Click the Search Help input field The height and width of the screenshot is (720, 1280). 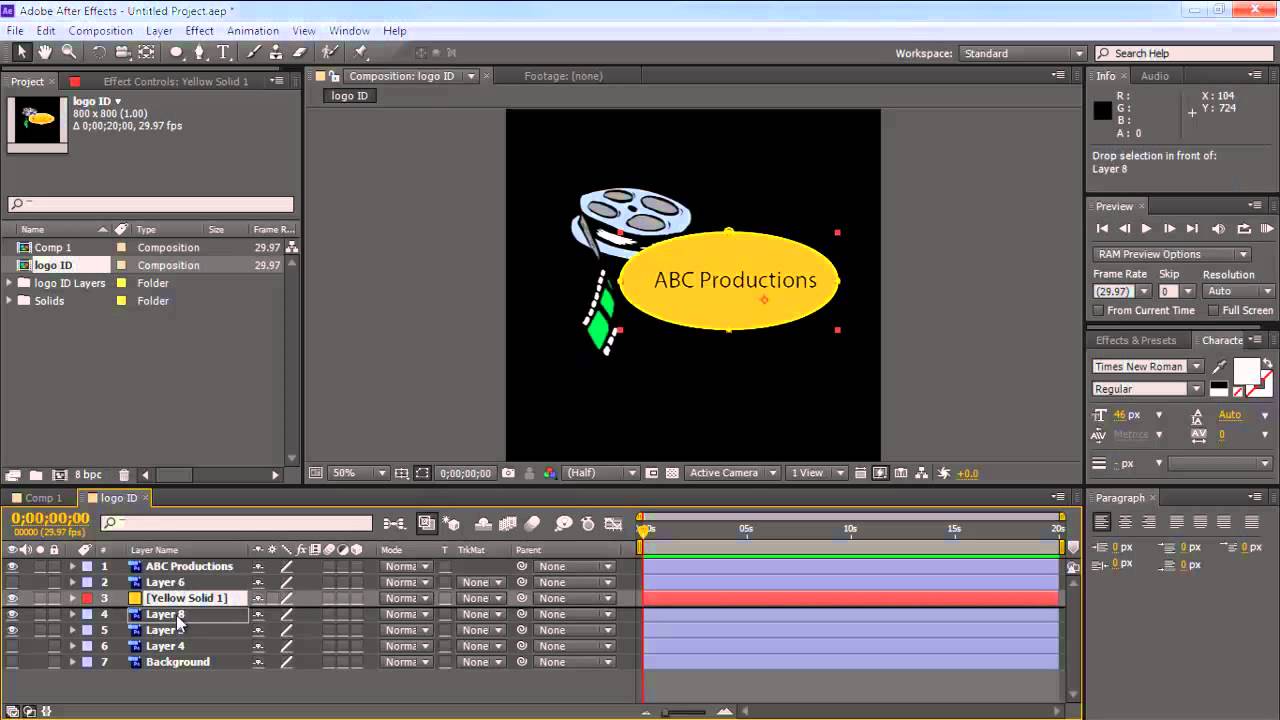coord(1186,53)
